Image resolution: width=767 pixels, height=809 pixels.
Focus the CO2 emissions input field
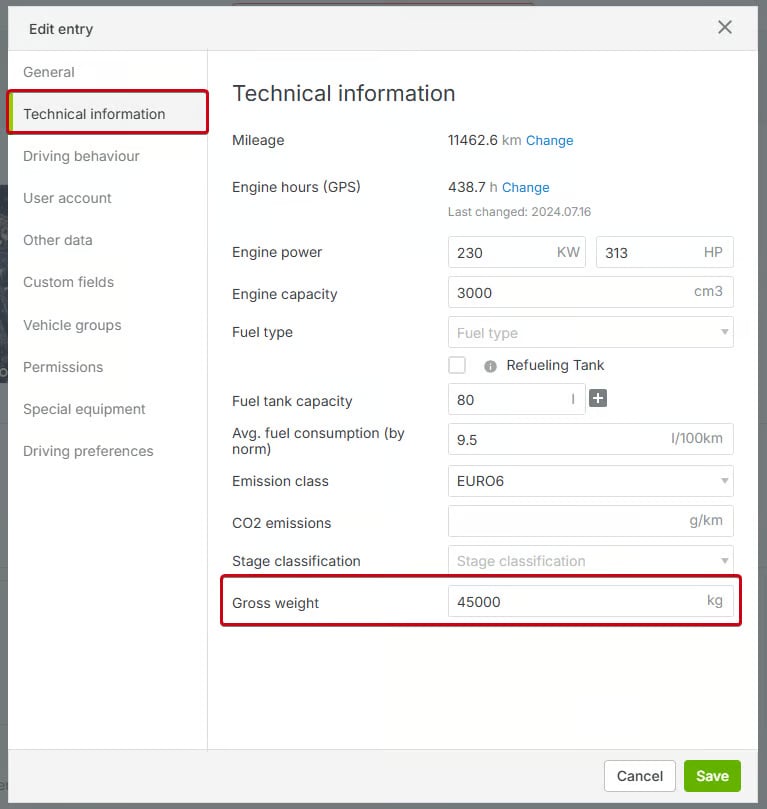(565, 522)
